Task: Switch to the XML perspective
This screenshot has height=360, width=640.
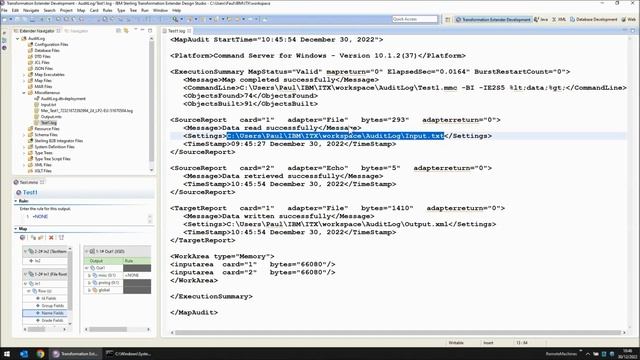Action: pyautogui.click(x=559, y=19)
